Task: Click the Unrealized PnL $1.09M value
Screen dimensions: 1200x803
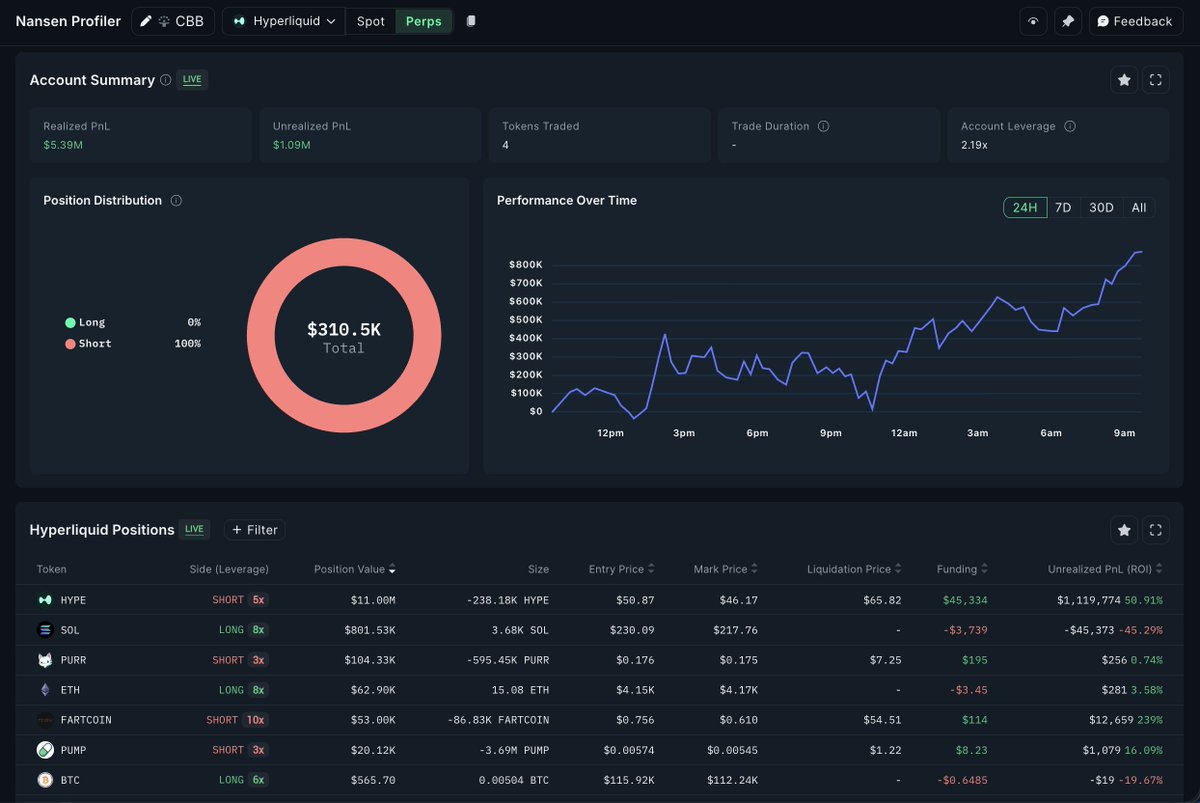Action: pos(292,145)
